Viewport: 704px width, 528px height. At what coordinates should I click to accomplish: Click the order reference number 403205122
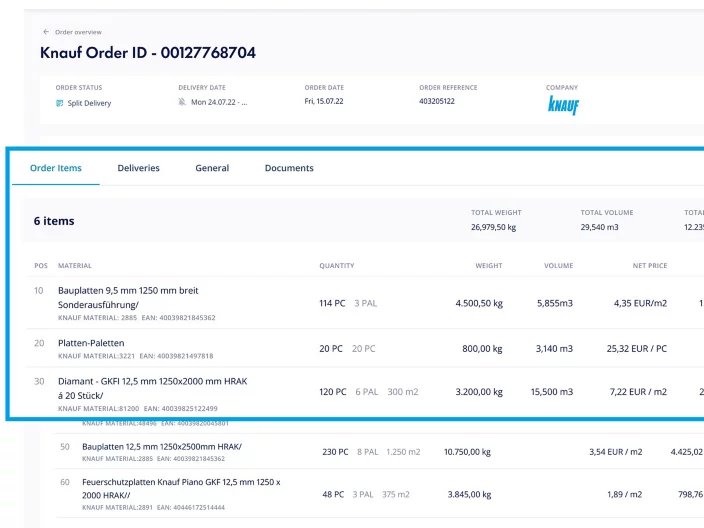coord(437,102)
